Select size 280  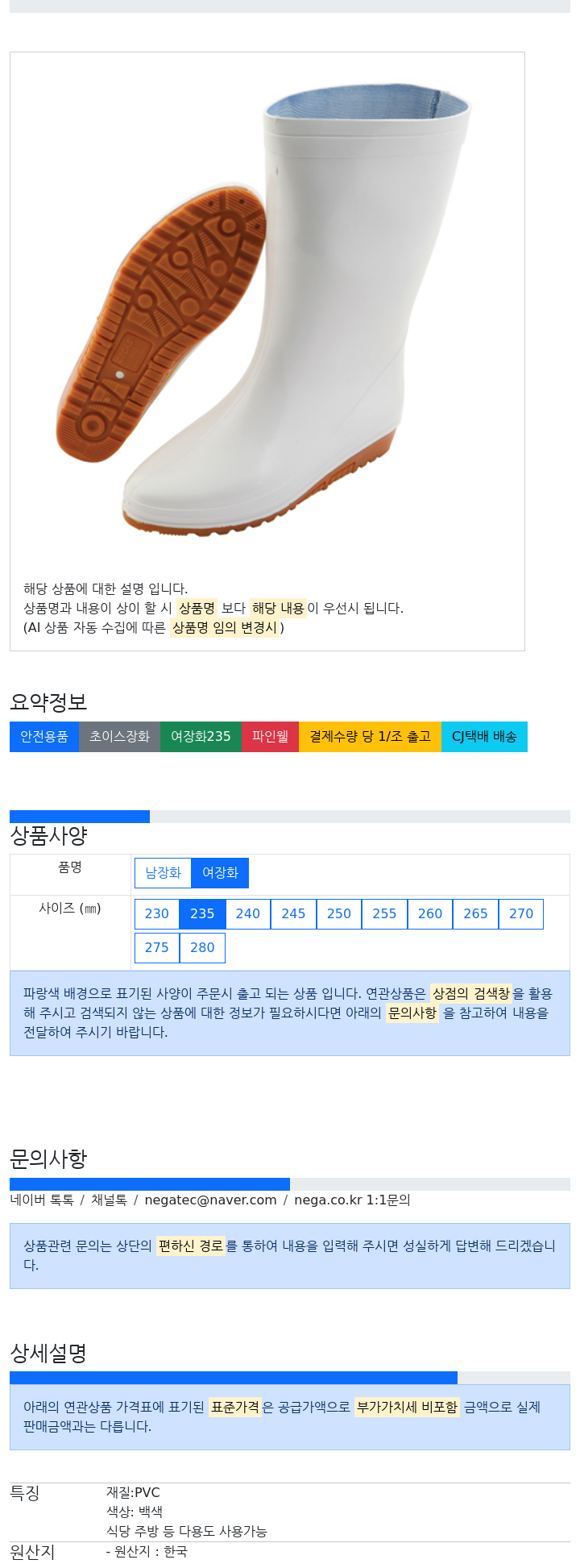202,947
